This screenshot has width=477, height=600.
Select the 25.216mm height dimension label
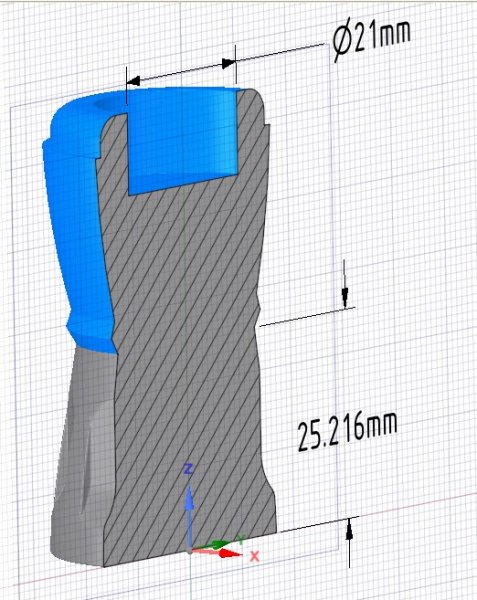click(347, 430)
